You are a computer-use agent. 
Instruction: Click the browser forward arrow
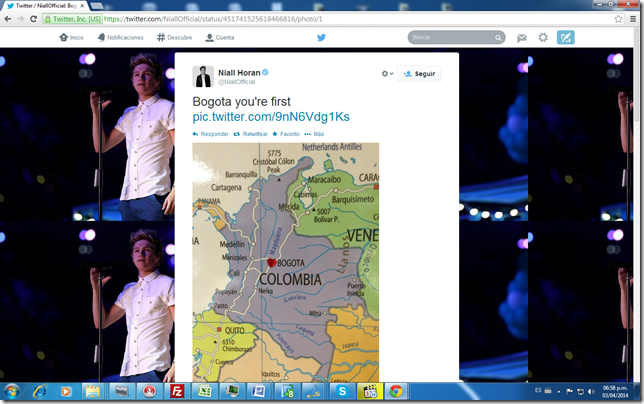(21, 19)
